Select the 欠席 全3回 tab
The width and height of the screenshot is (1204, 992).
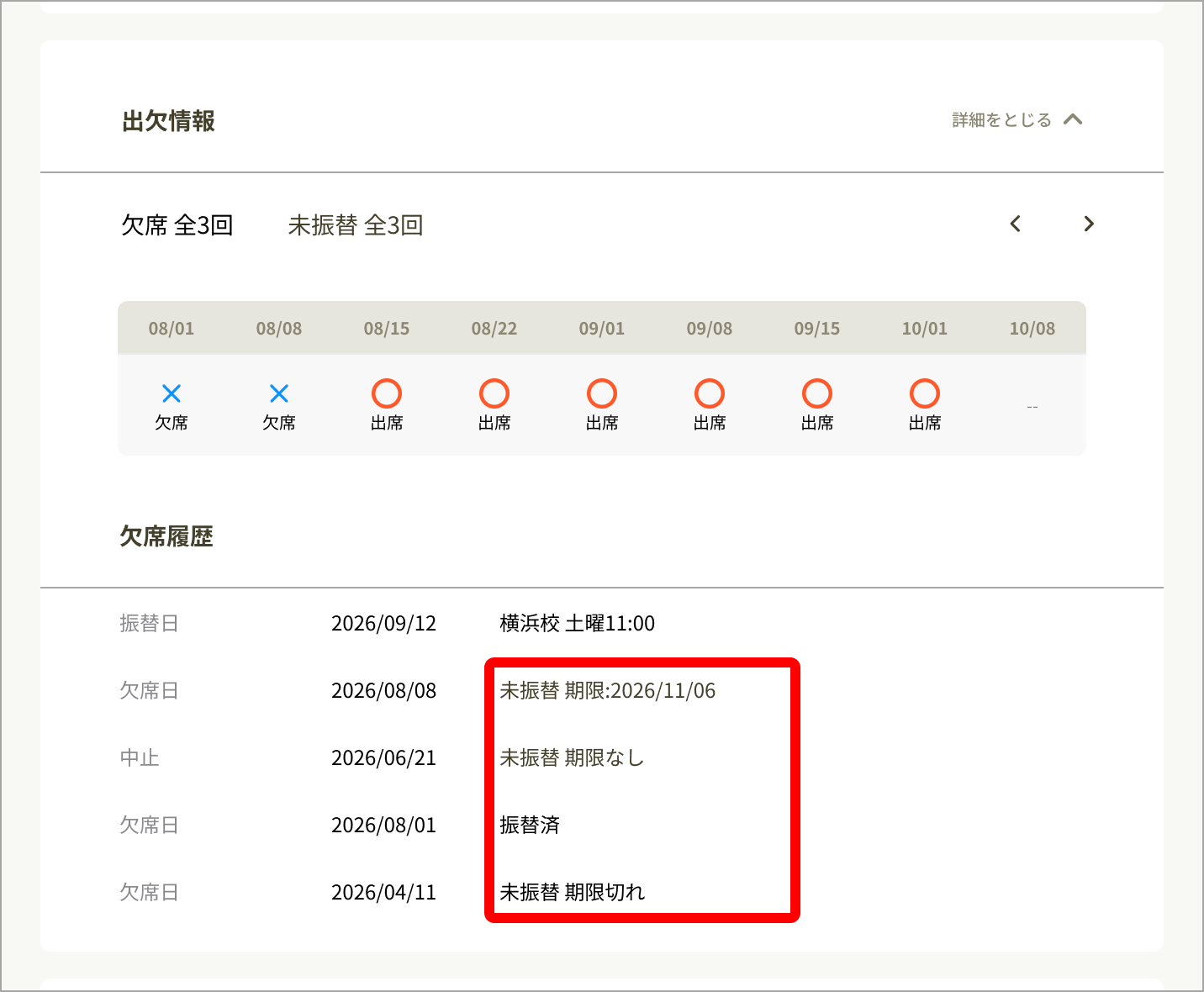(177, 225)
